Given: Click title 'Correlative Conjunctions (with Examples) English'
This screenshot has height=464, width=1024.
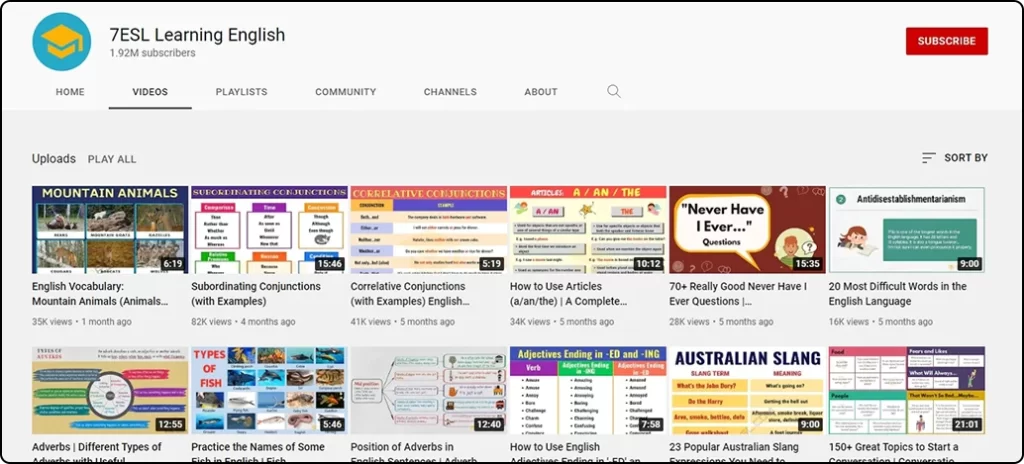Looking at the screenshot, I should pyautogui.click(x=410, y=294).
